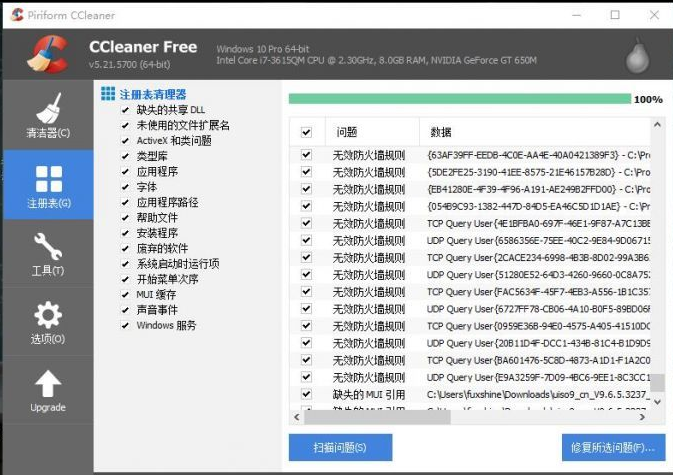Toggle 应用程序路径 checkbox
This screenshot has height=475, width=673.
(125, 203)
